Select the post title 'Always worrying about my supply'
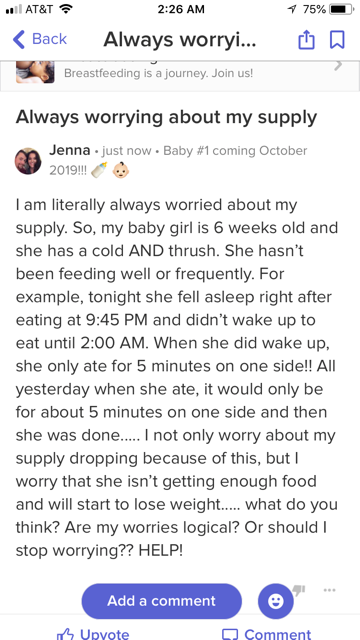Screen dimensions: 360x640 pyautogui.click(x=167, y=118)
